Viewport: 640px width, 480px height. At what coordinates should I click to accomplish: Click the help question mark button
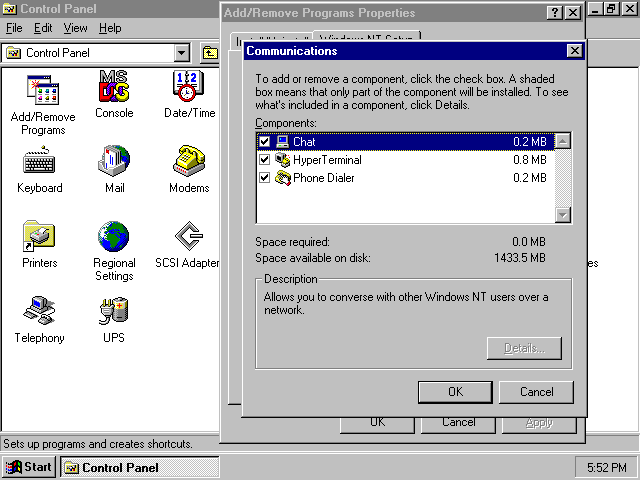click(x=555, y=13)
